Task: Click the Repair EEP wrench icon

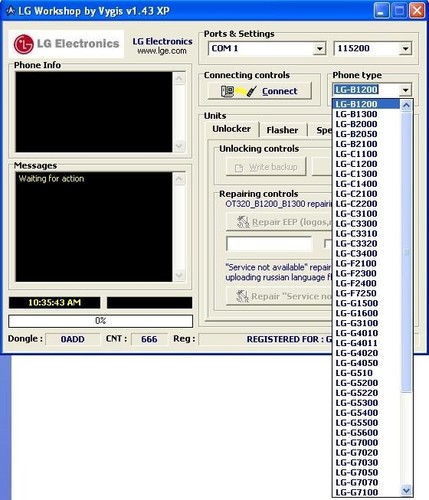Action: click(243, 222)
